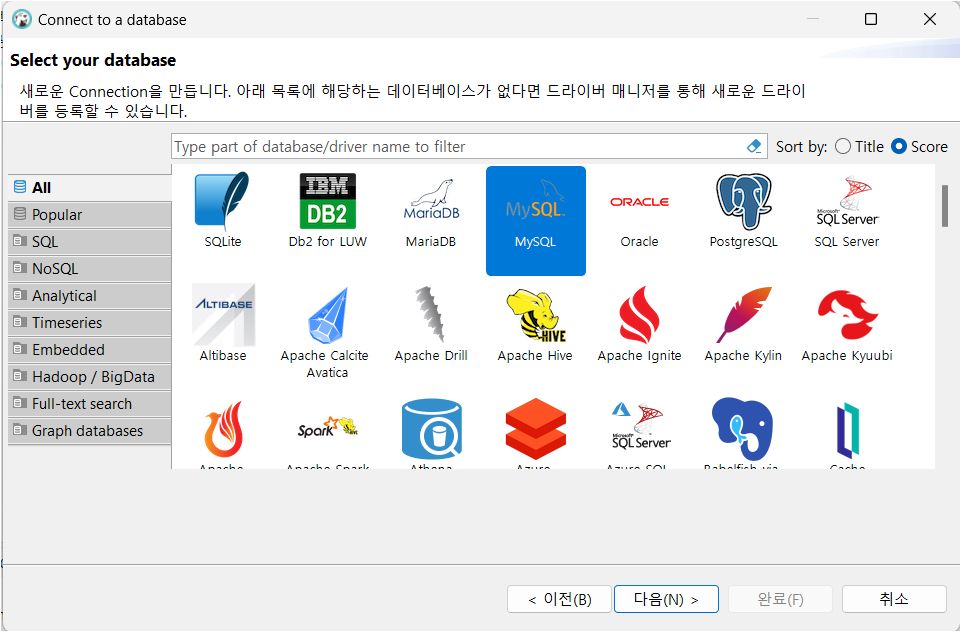
Task: Proceed with the 다음(N) button
Action: 666,599
